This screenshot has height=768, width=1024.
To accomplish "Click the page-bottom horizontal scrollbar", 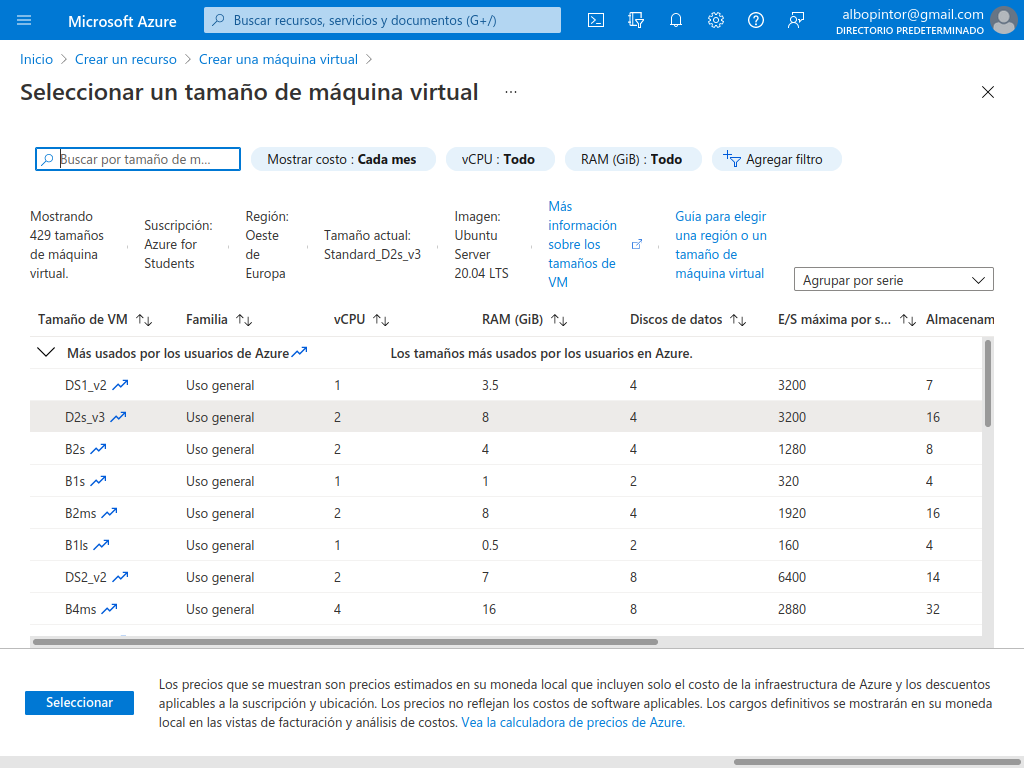I will 878,762.
